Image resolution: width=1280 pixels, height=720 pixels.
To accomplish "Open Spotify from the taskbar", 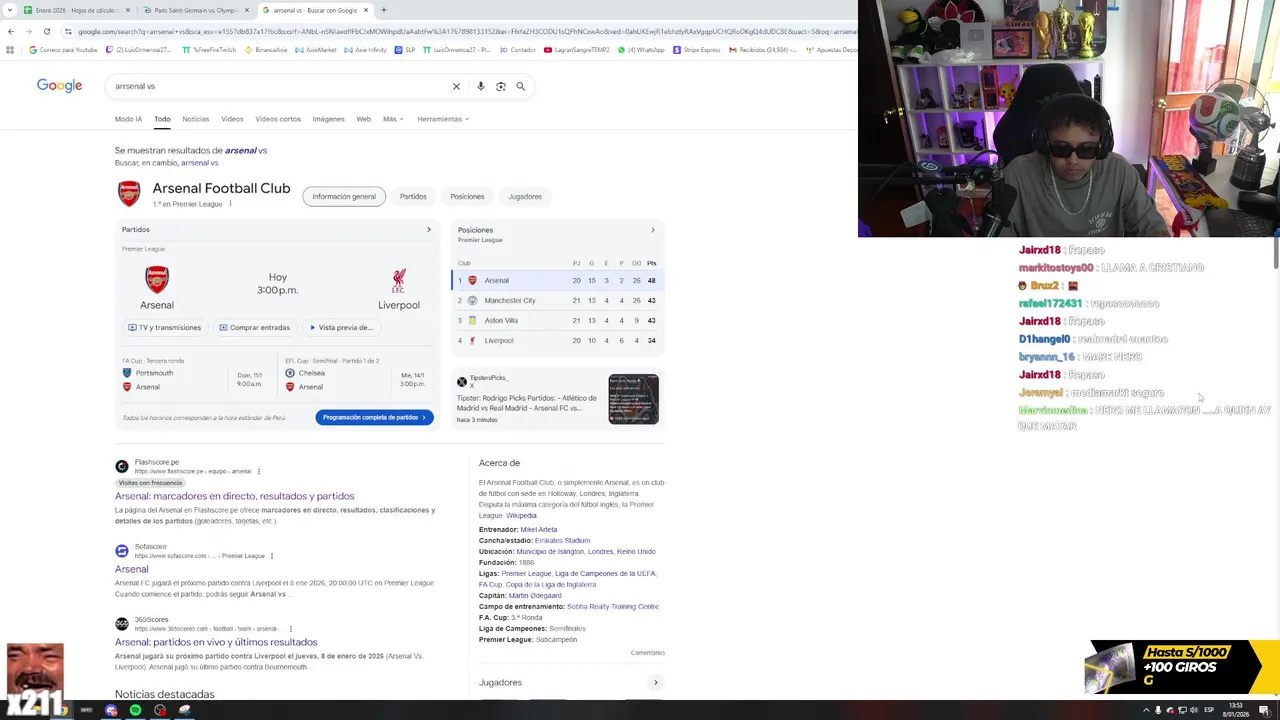I will tap(135, 710).
